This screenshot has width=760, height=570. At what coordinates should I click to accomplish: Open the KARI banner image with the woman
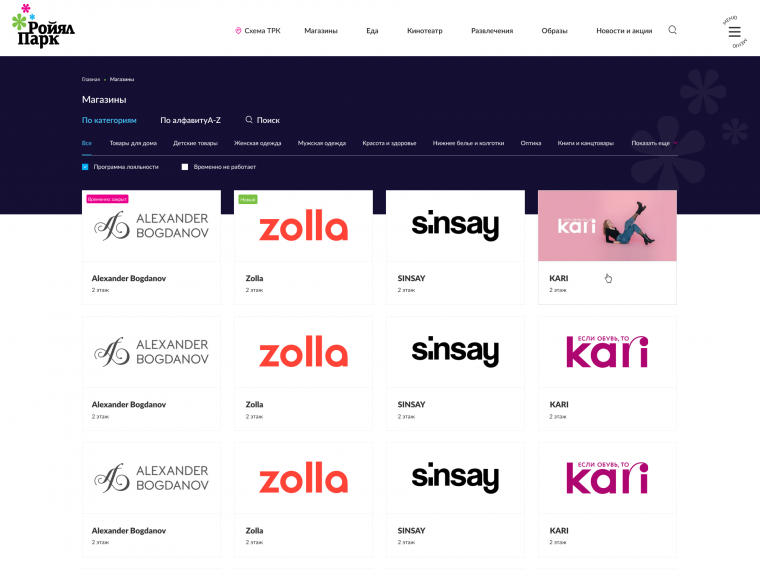[607, 225]
